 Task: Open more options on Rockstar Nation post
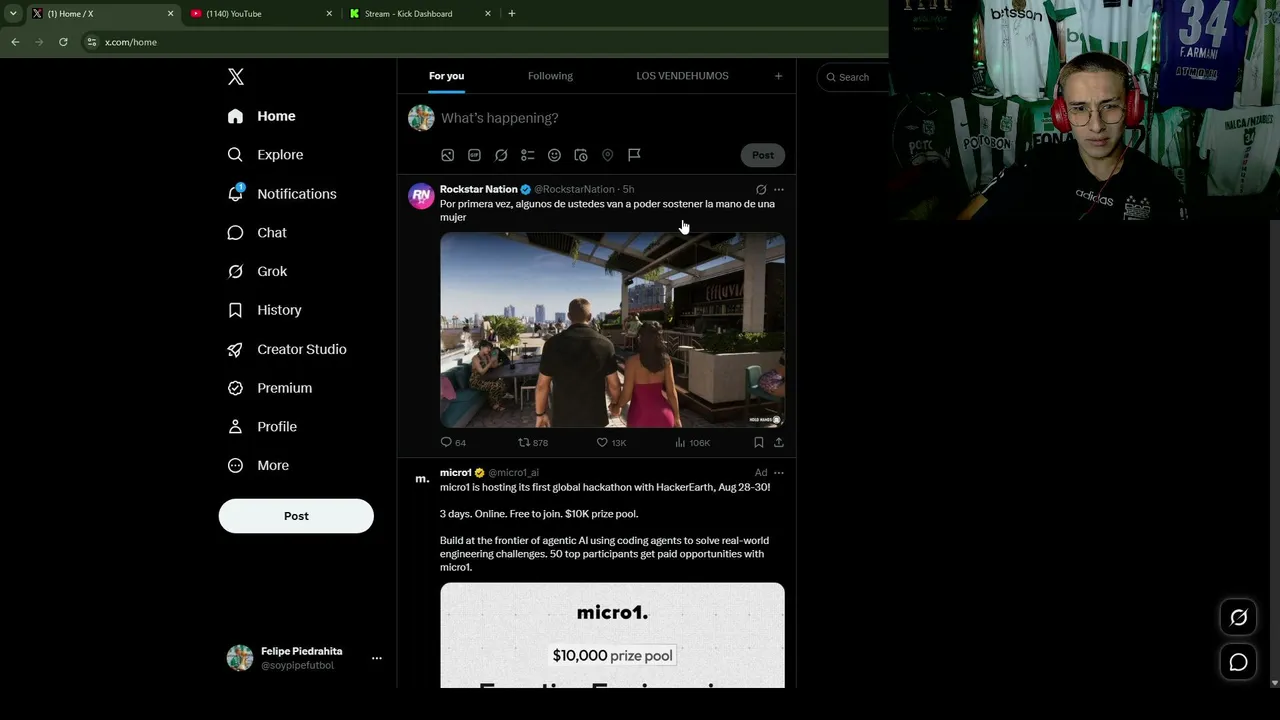pyautogui.click(x=779, y=189)
